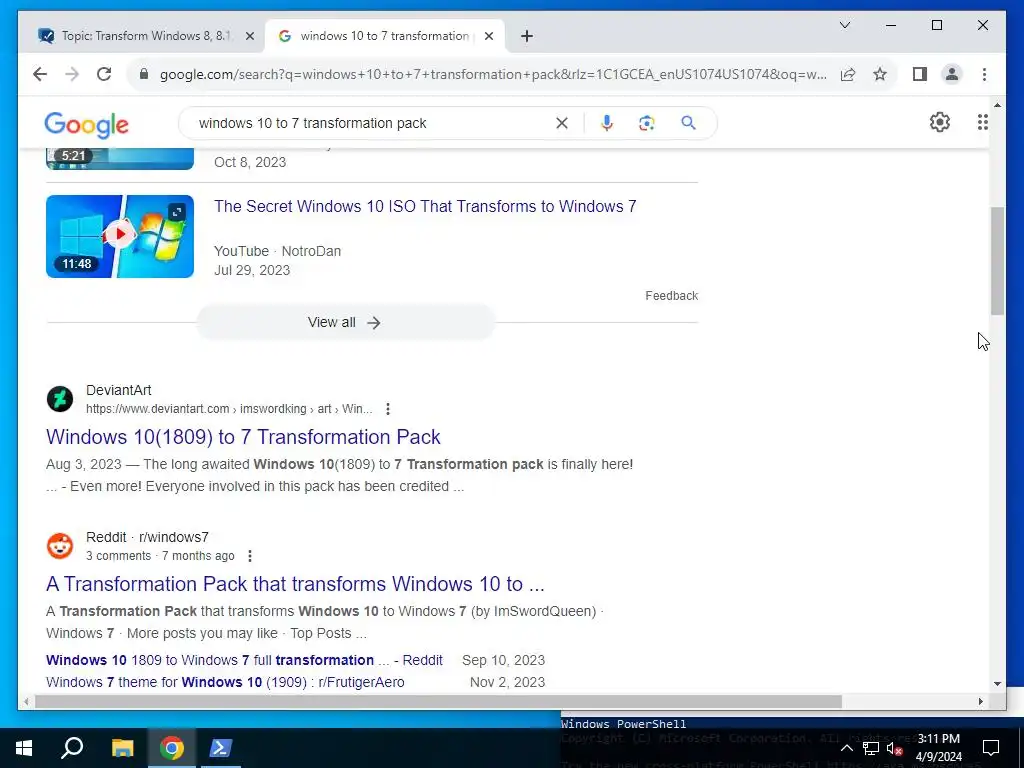The image size is (1024, 768).
Task: Close the windows 10 to 7 transformation tab
Action: (488, 37)
